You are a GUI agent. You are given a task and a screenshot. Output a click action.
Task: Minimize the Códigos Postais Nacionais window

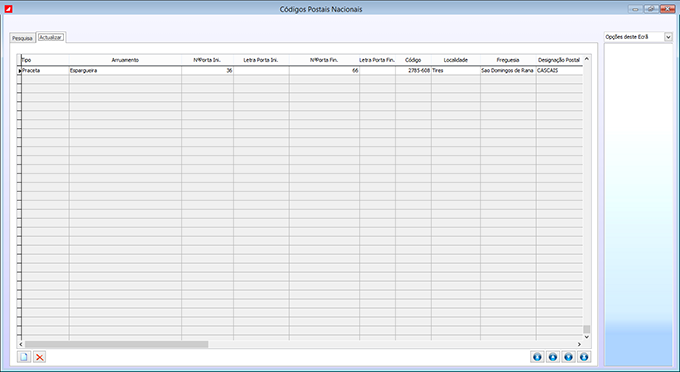635,9
